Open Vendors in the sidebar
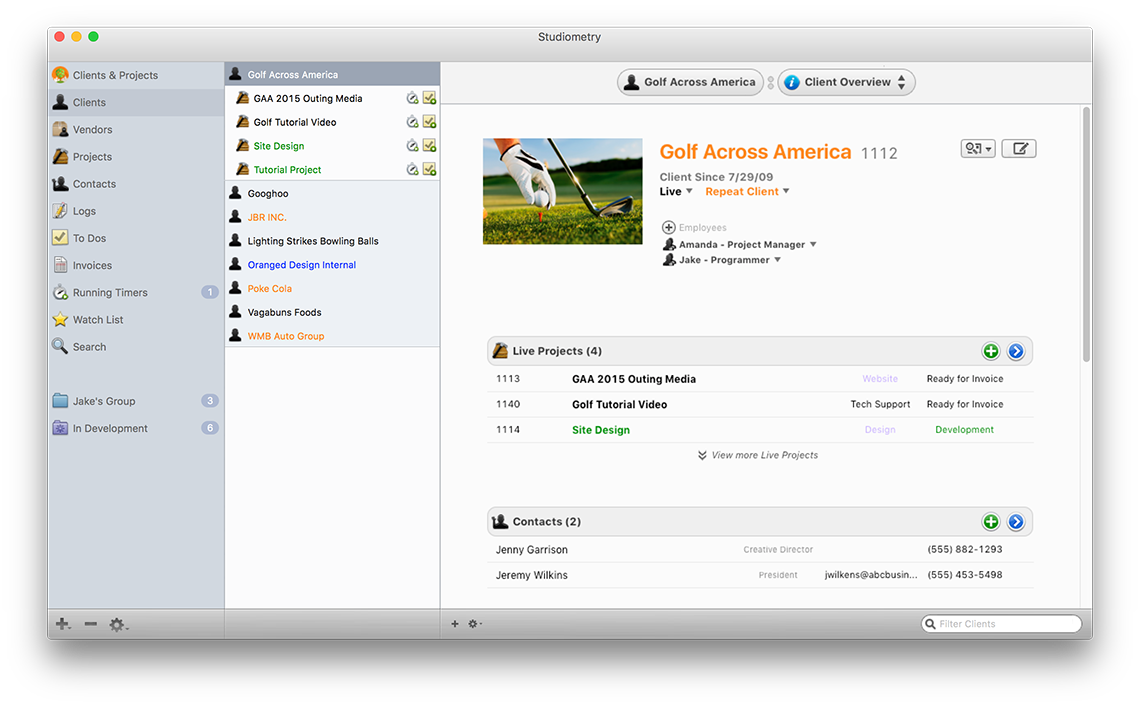The image size is (1140, 707). tap(136, 129)
